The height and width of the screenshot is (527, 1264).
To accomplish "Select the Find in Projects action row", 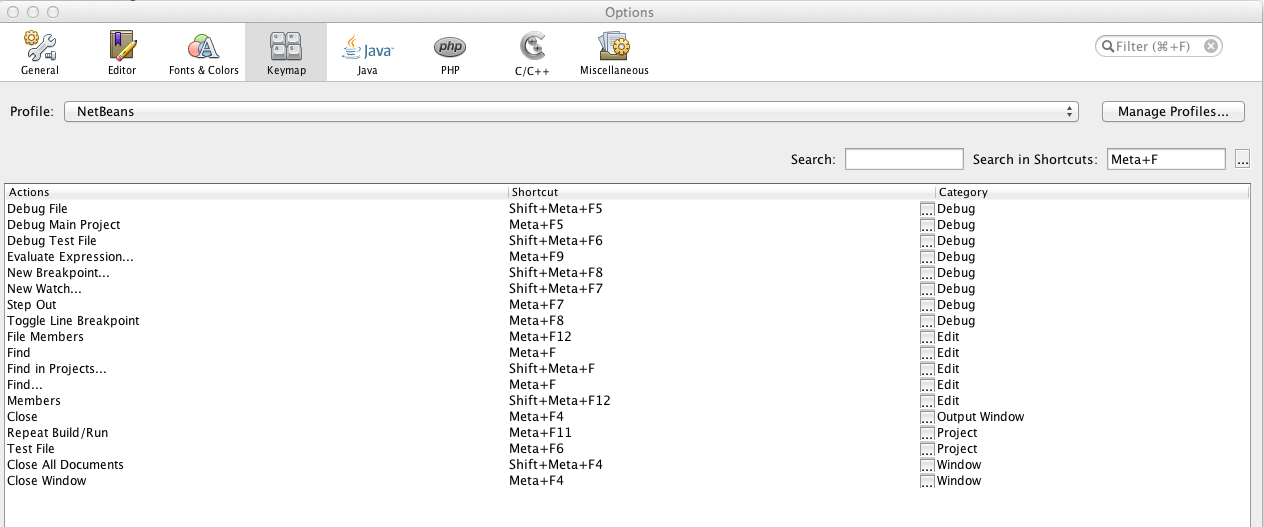I will pyautogui.click(x=57, y=369).
